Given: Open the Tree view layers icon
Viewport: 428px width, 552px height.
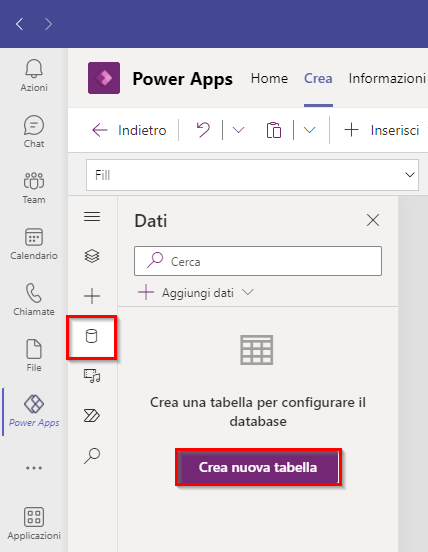Looking at the screenshot, I should (x=92, y=256).
